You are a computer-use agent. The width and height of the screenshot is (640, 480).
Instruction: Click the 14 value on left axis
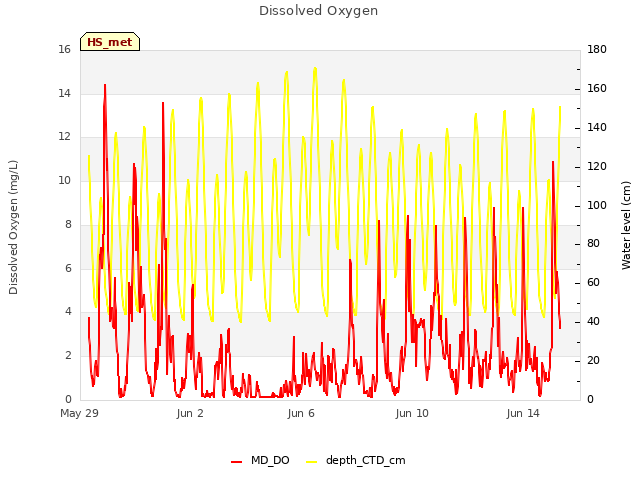pos(64,93)
